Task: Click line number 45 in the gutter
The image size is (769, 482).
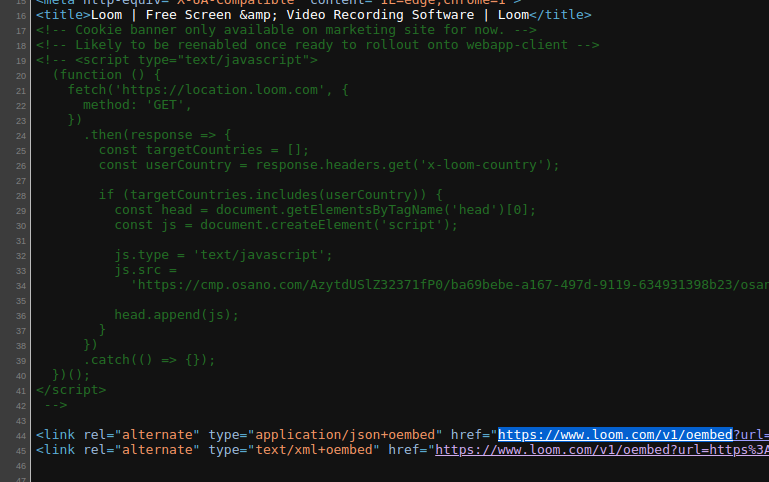Action: pyautogui.click(x=20, y=450)
